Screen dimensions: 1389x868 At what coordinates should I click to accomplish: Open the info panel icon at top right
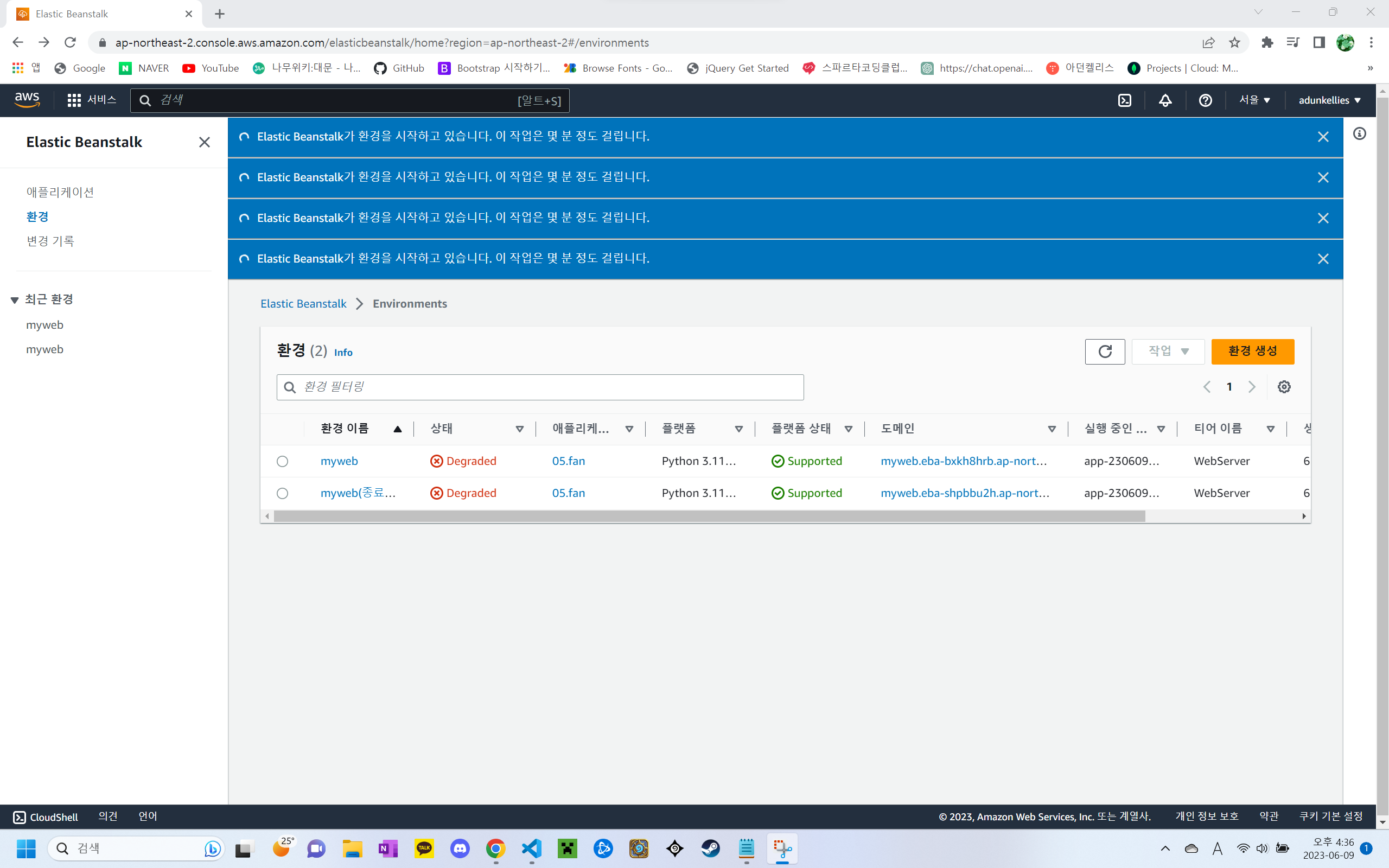[1359, 134]
